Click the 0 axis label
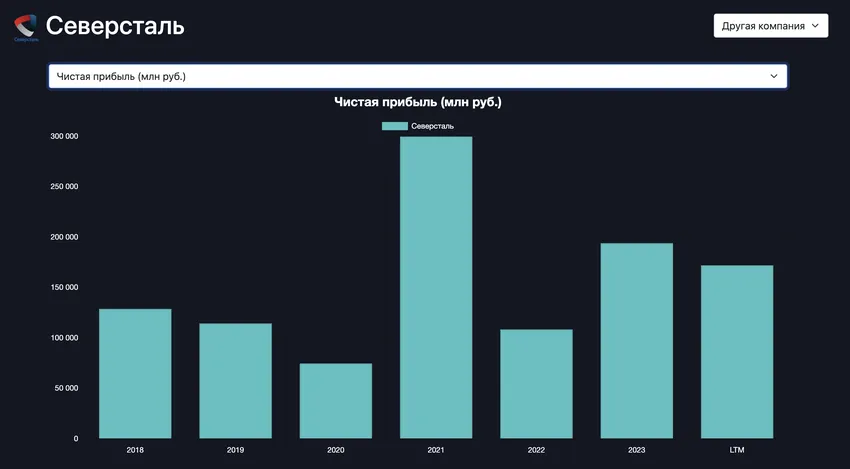 point(76,439)
